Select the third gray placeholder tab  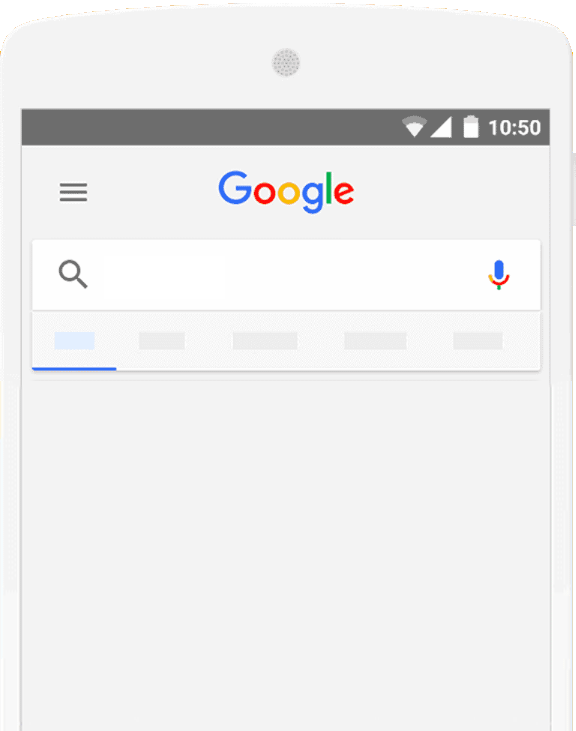[x=265, y=341]
